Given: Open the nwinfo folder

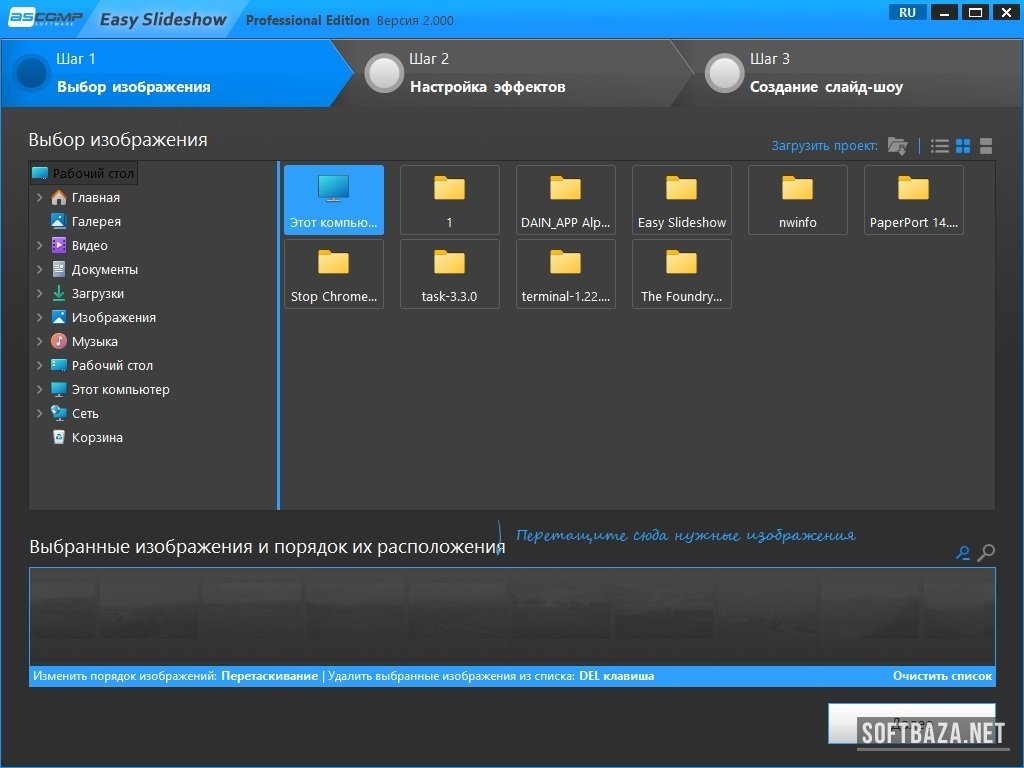Looking at the screenshot, I should 798,200.
